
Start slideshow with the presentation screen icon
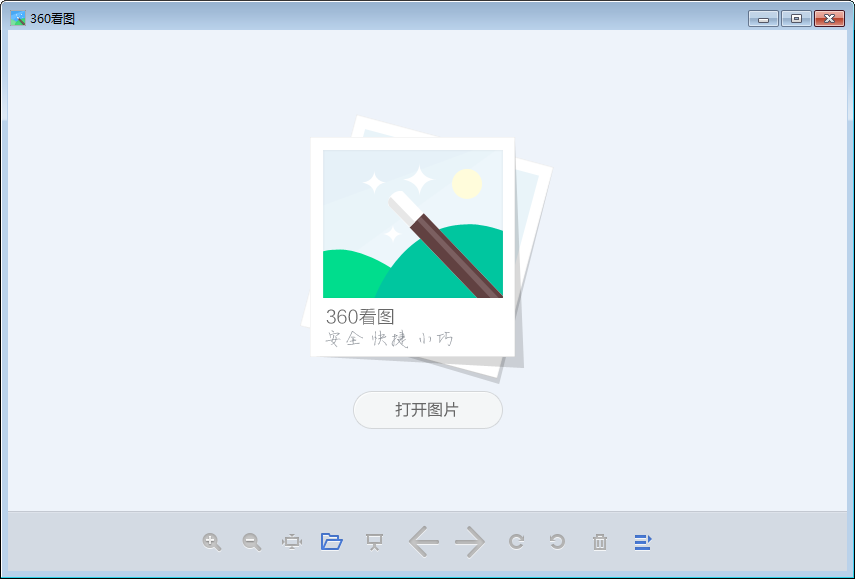(x=374, y=541)
